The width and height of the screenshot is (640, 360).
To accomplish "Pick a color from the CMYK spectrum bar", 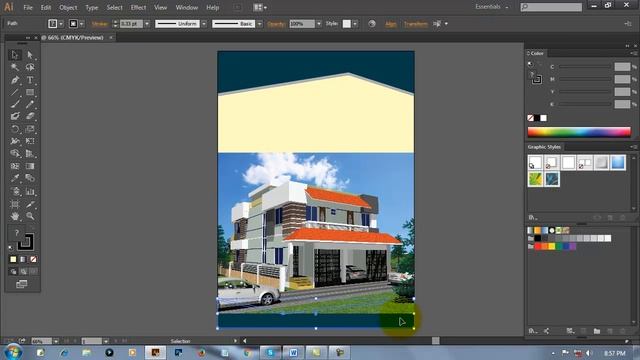I will pos(579,132).
